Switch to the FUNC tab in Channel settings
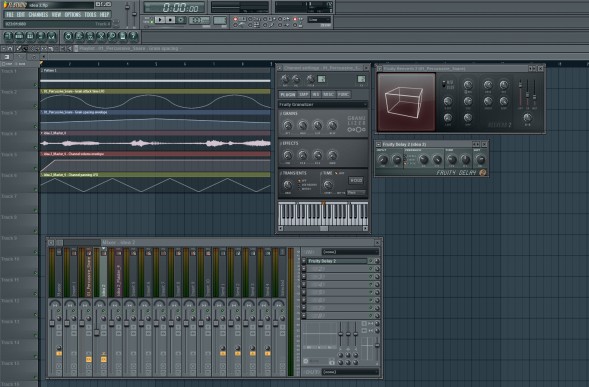The width and height of the screenshot is (589, 387). point(343,94)
